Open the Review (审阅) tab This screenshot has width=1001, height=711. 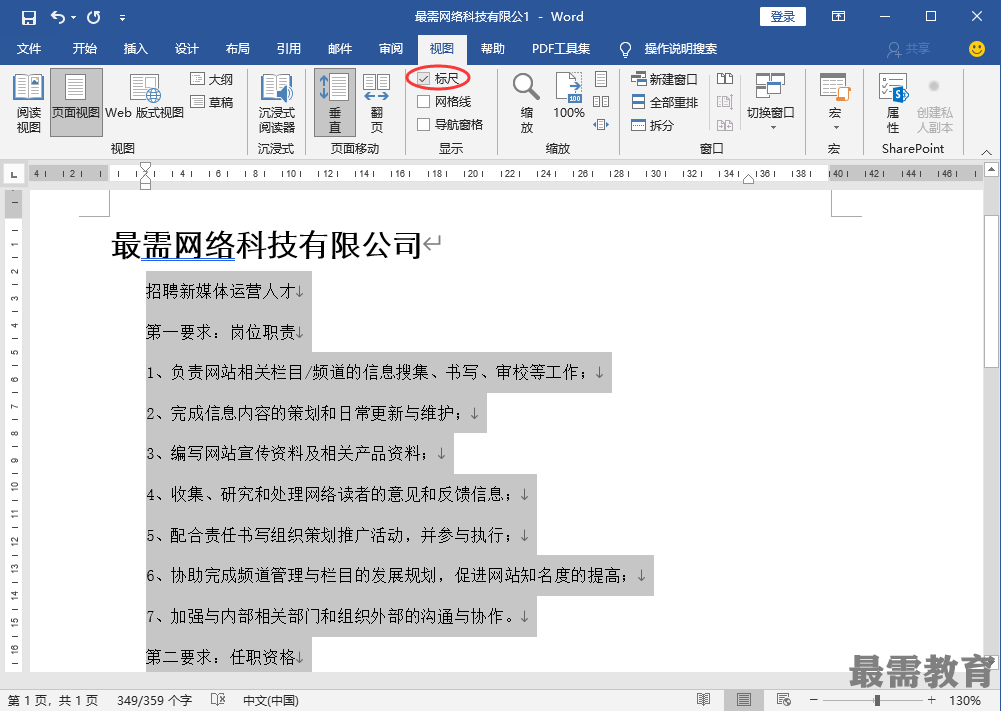391,49
